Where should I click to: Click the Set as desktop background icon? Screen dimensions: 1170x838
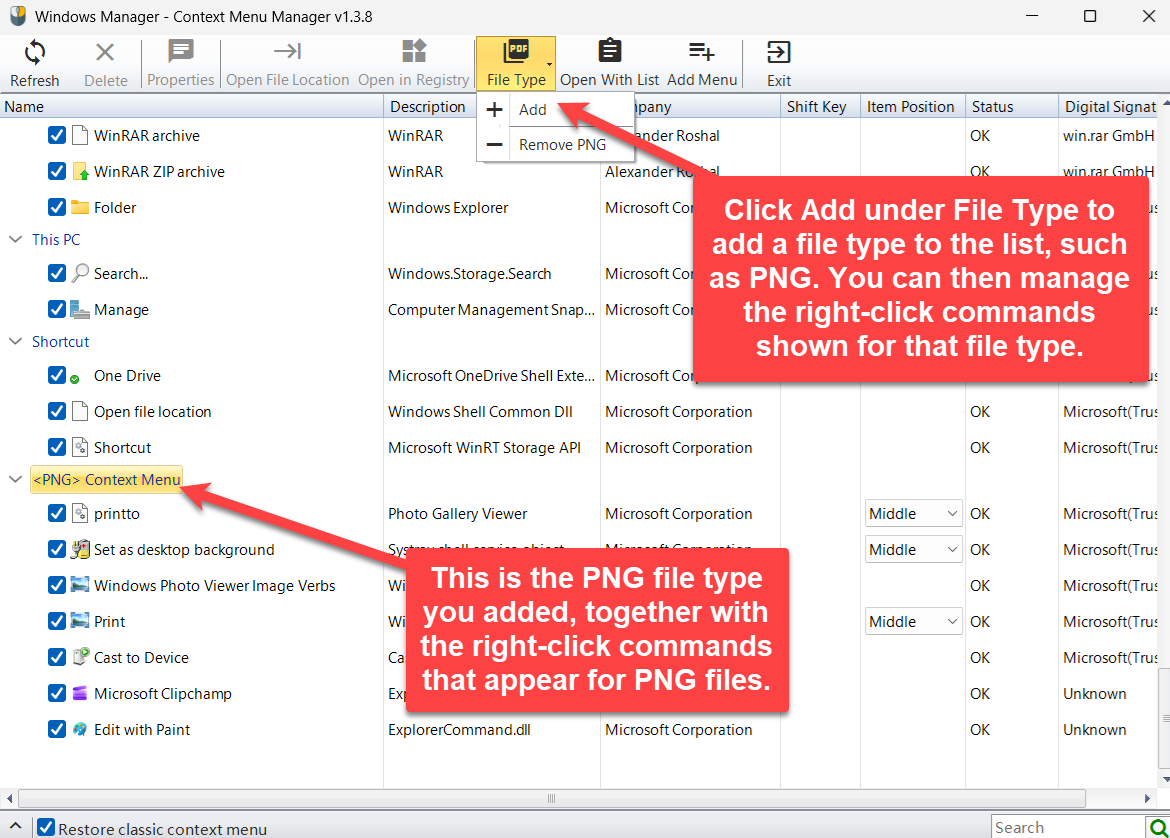tap(80, 549)
